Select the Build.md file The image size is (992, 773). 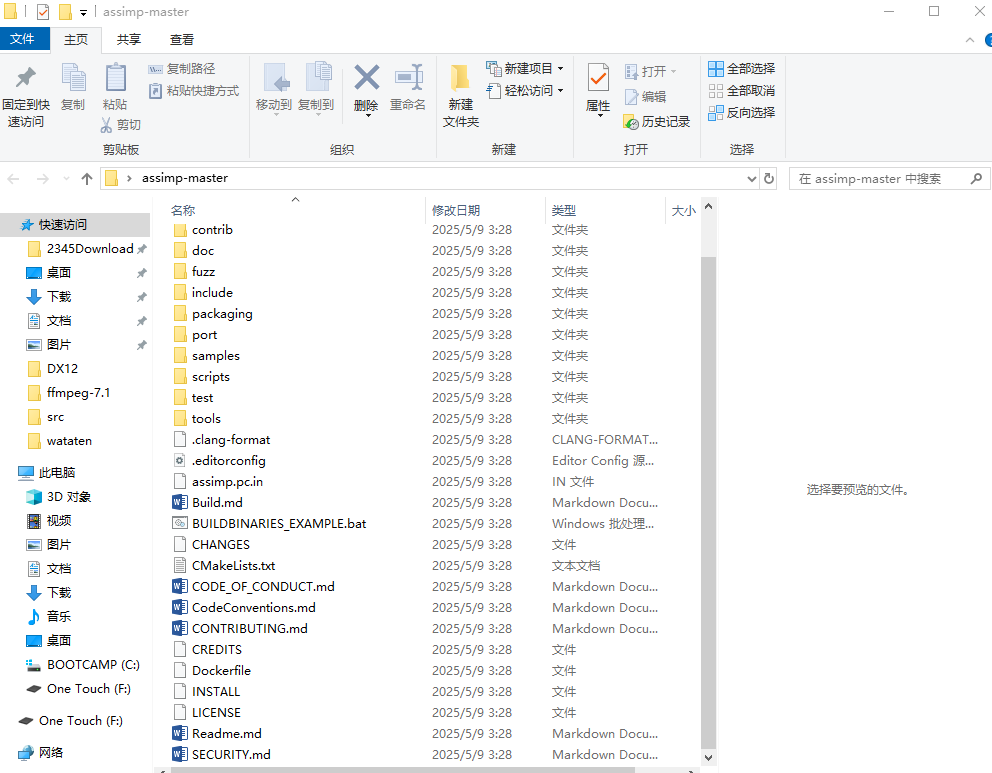[x=217, y=502]
